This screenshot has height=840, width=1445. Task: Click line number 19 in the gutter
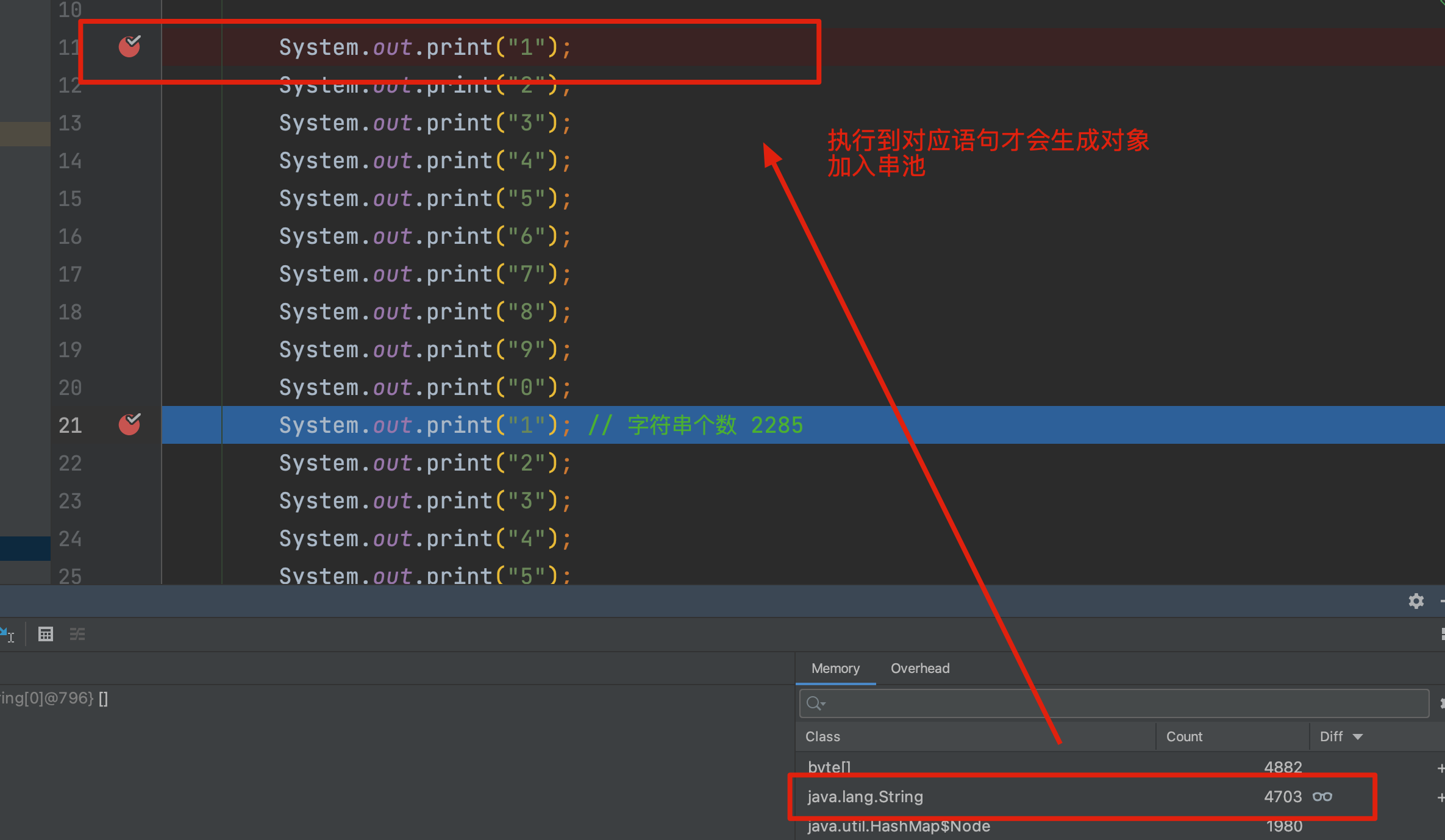(70, 350)
